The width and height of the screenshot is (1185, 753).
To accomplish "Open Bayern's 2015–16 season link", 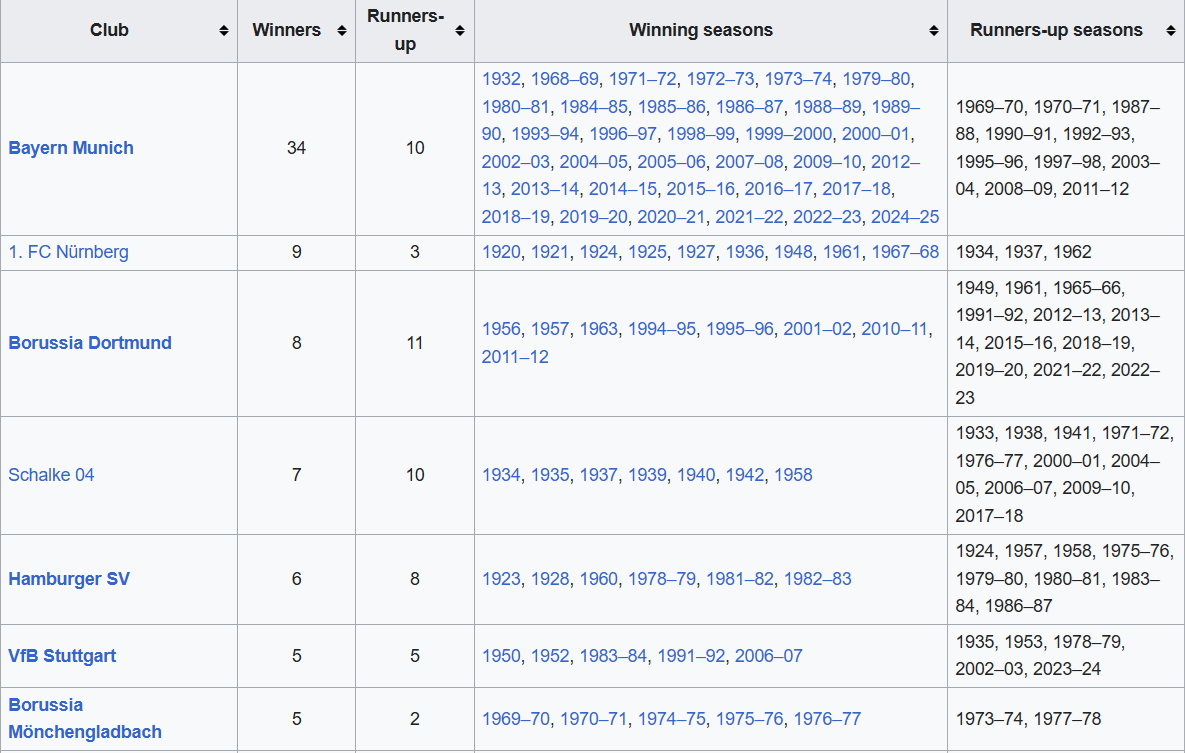I will 700,189.
